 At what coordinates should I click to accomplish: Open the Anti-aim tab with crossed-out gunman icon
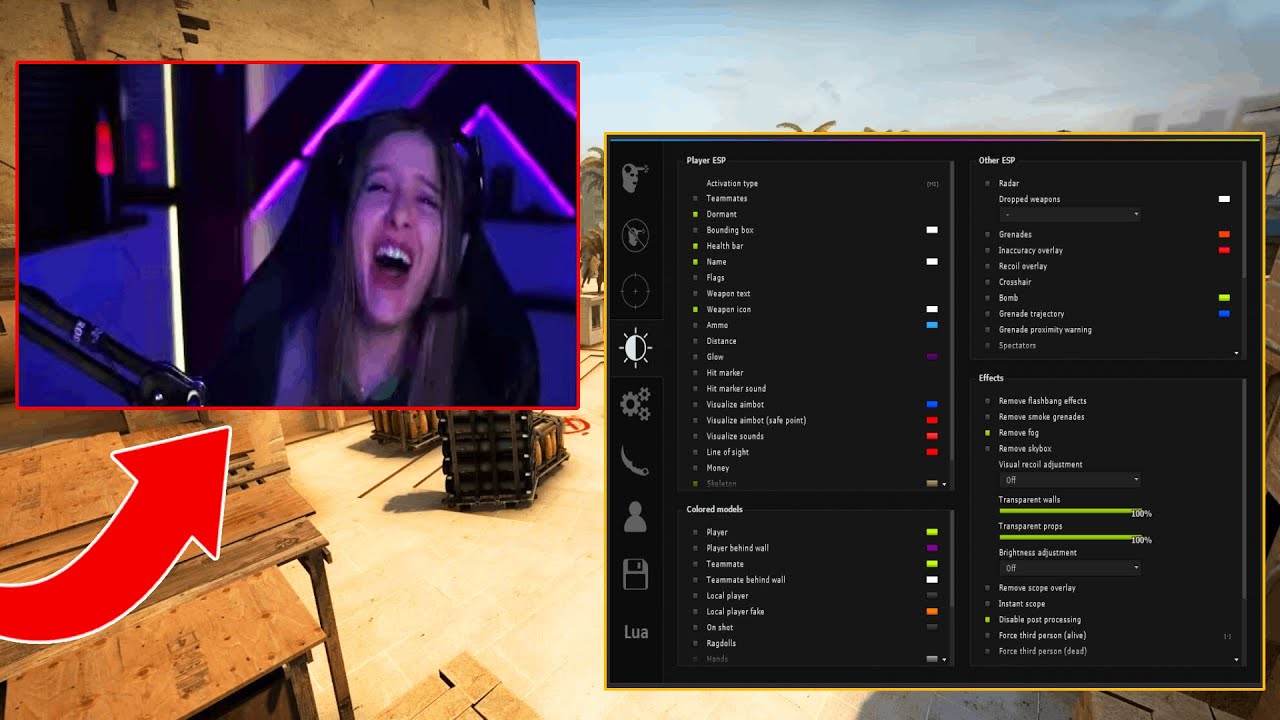coord(635,236)
